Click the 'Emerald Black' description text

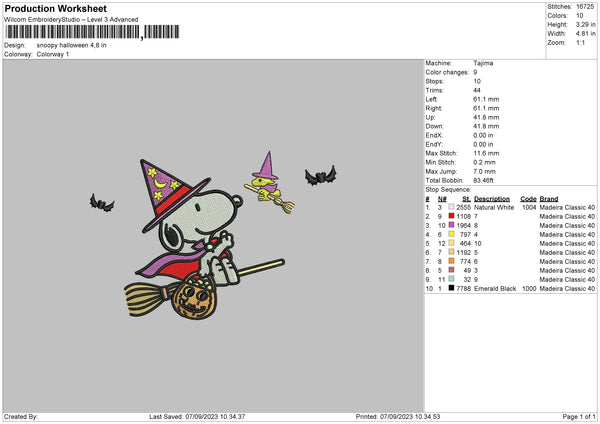tap(495, 289)
